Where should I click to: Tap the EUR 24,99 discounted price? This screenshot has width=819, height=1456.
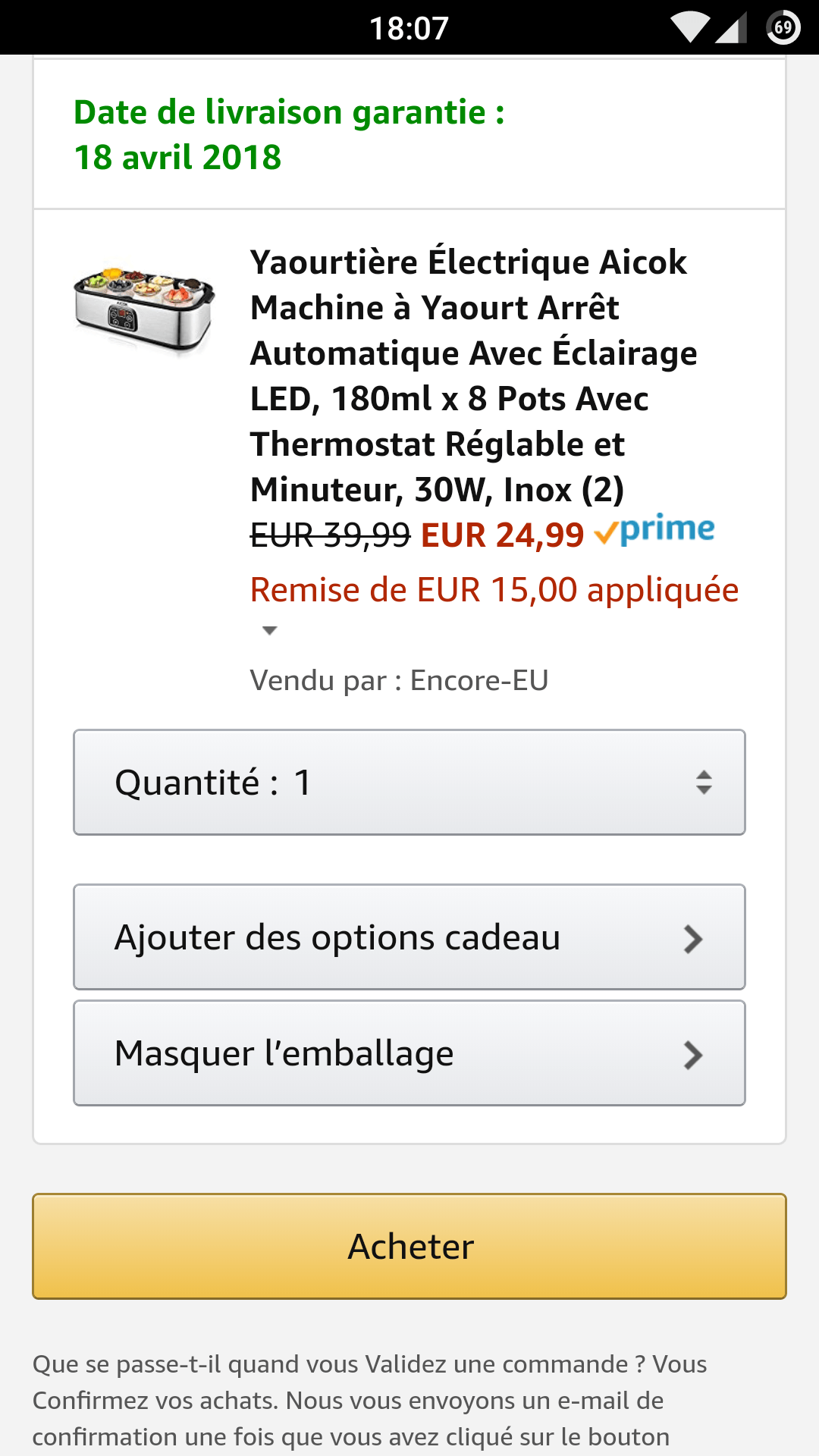[x=502, y=535]
